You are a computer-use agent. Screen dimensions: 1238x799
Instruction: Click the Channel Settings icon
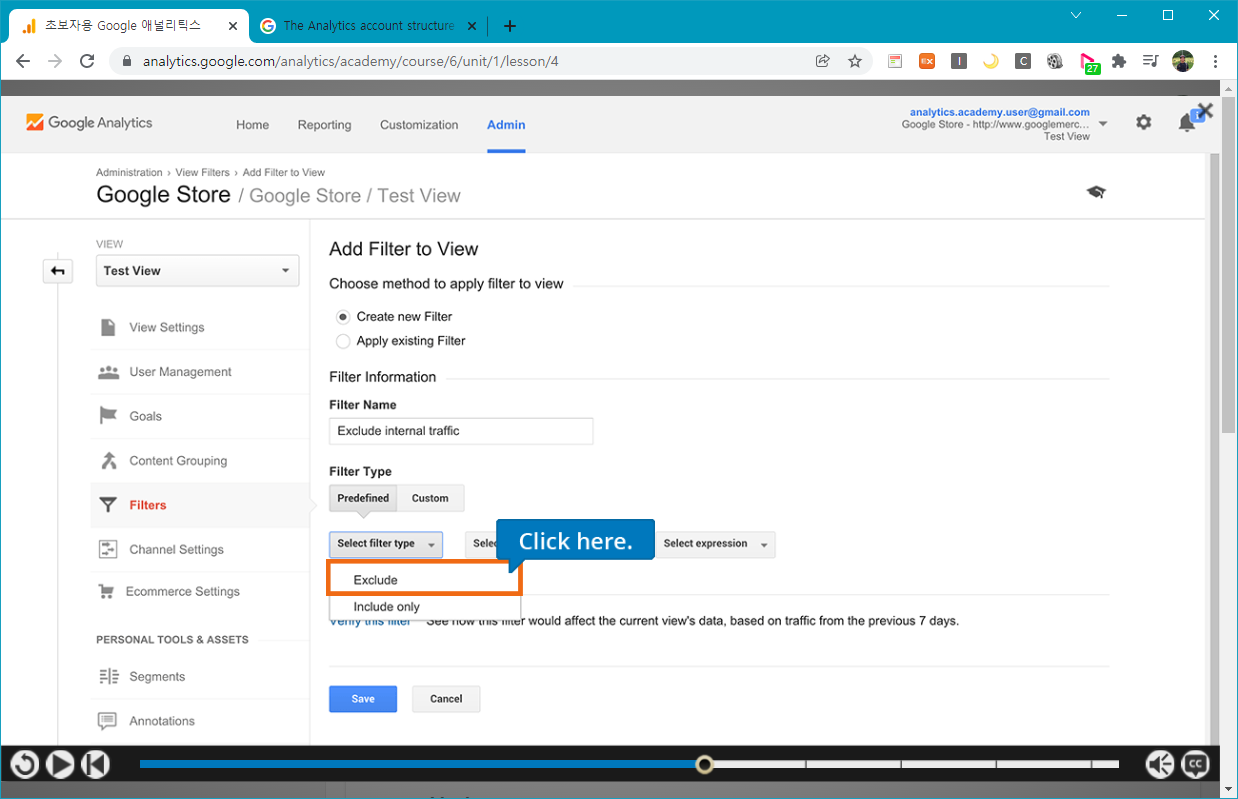[108, 549]
